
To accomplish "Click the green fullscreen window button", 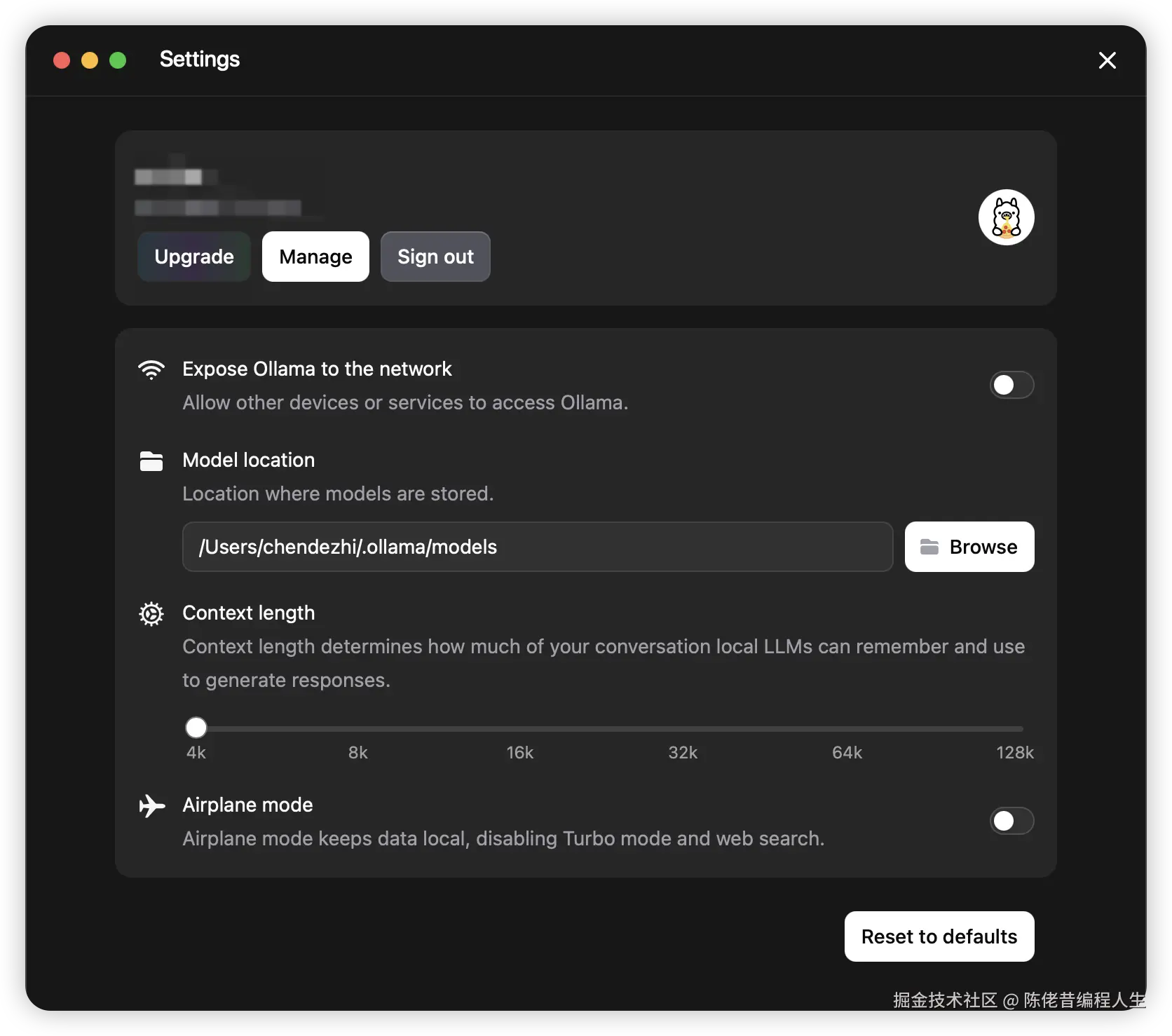I will [118, 60].
